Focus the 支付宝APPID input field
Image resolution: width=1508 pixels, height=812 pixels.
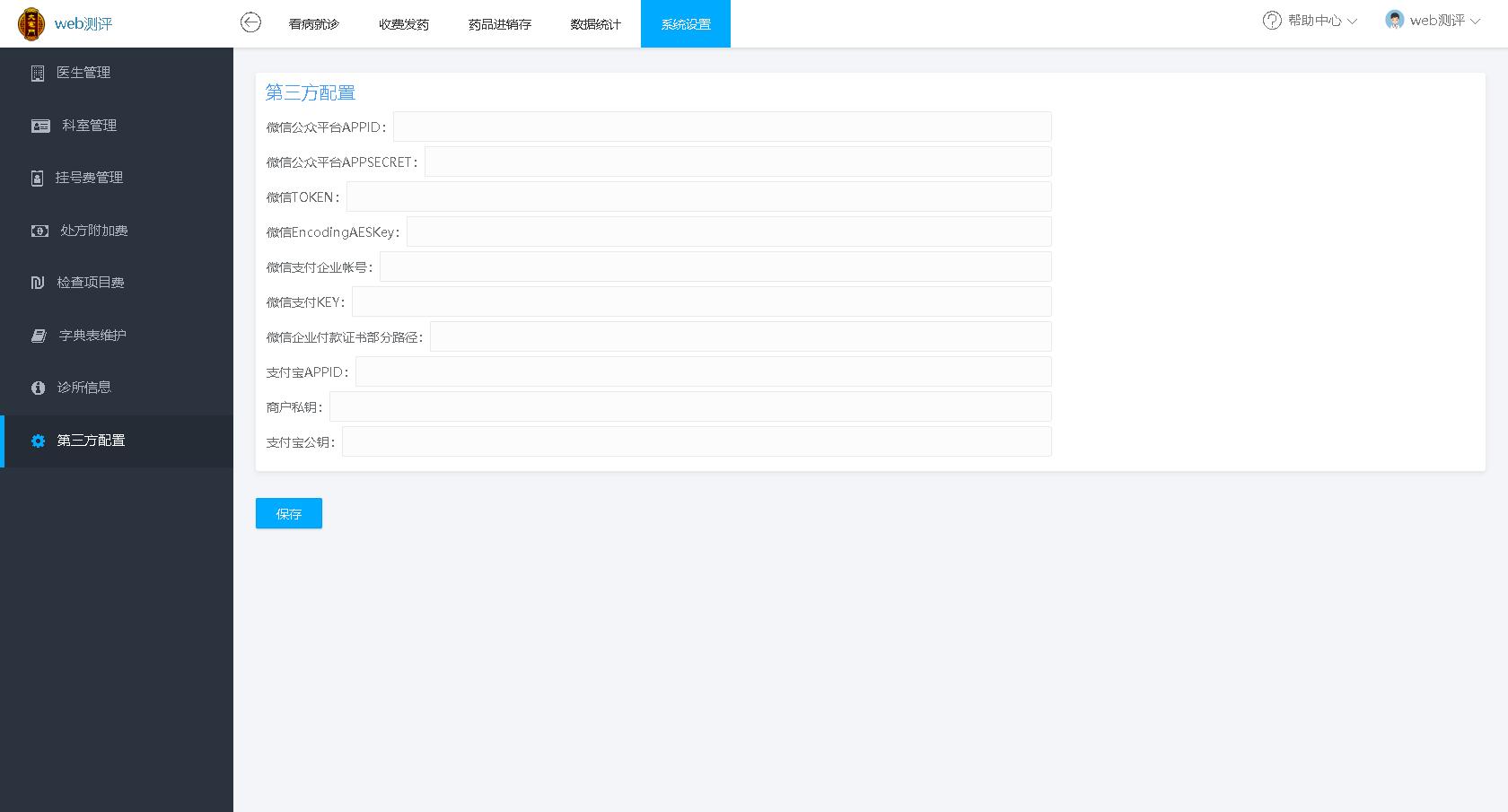coord(703,371)
